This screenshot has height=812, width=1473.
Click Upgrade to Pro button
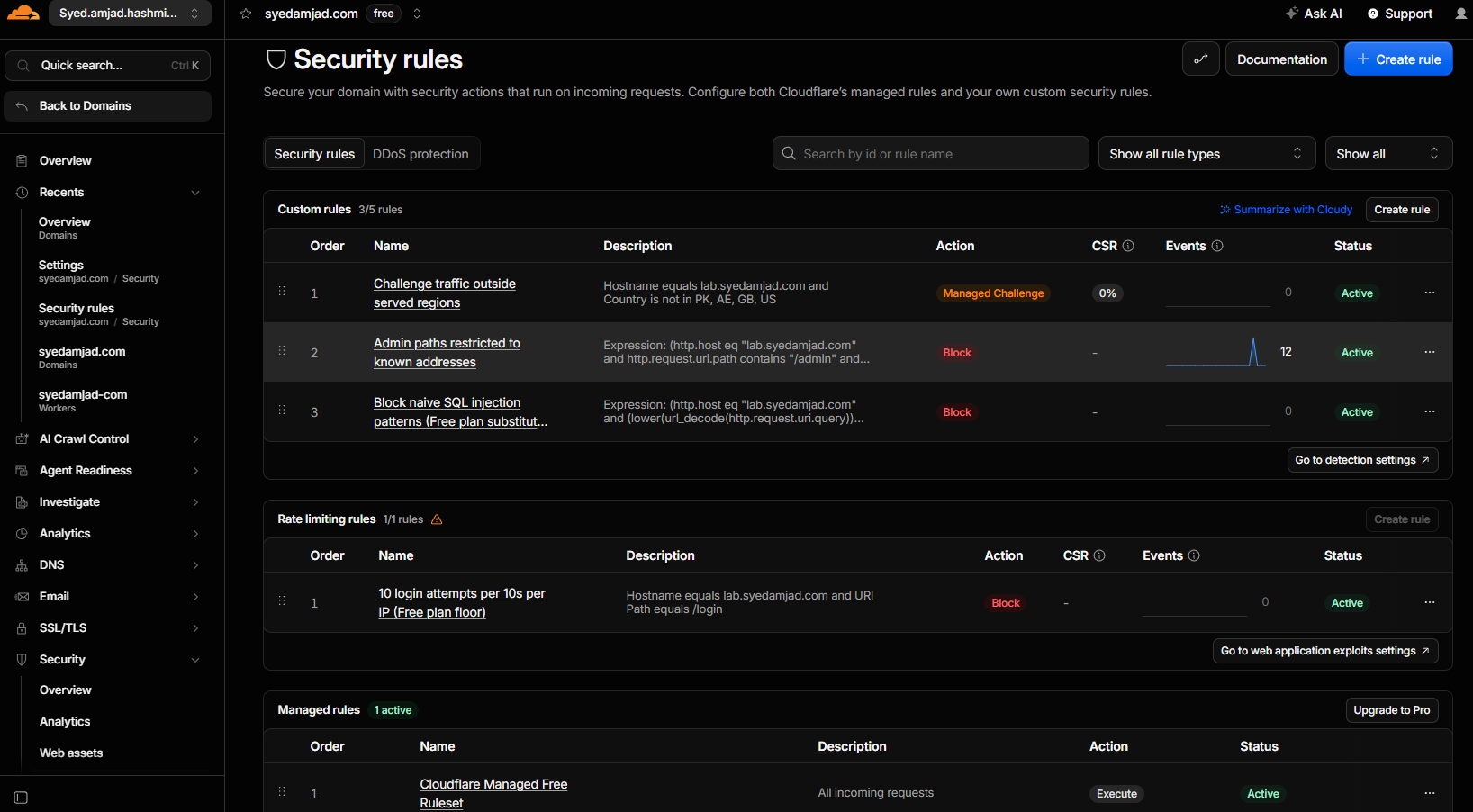1392,710
